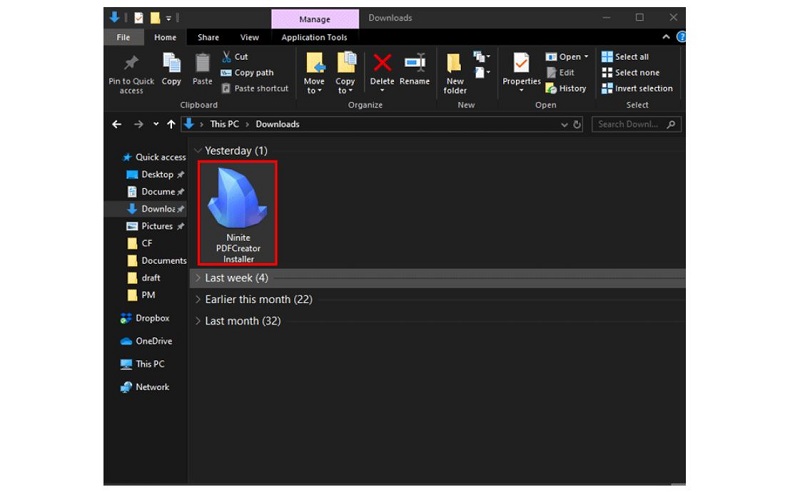Open the Properties dropdown arrow

pyautogui.click(x=521, y=90)
